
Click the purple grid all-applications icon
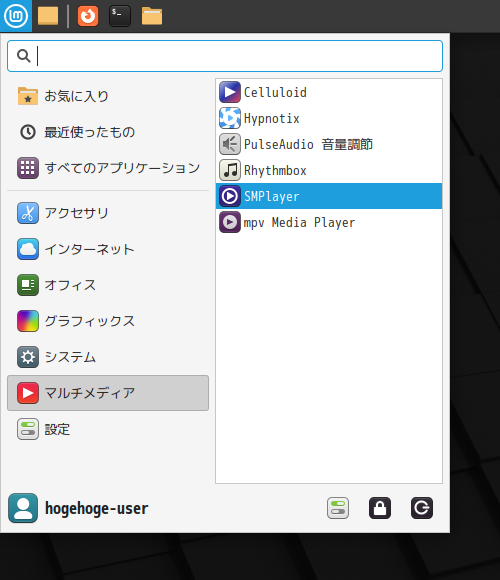pyautogui.click(x=28, y=168)
